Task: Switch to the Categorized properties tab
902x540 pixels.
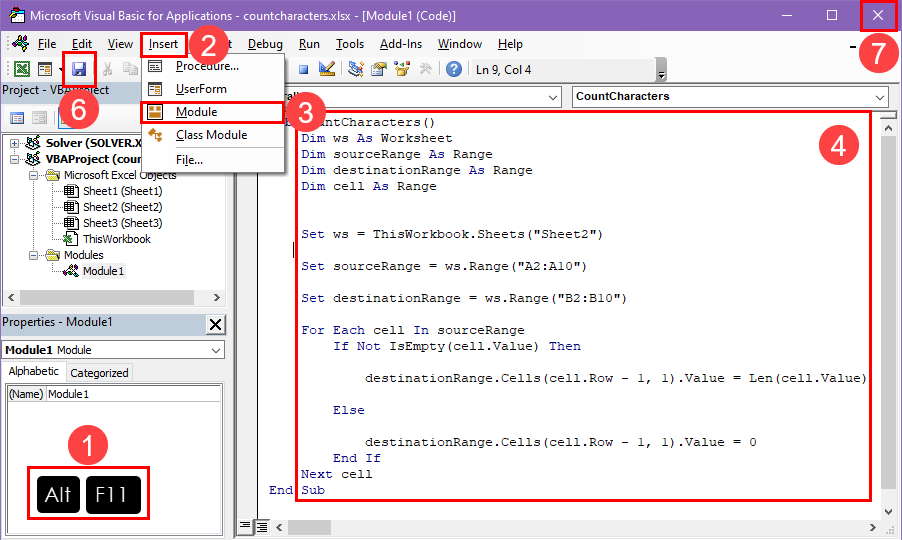Action: click(x=99, y=373)
